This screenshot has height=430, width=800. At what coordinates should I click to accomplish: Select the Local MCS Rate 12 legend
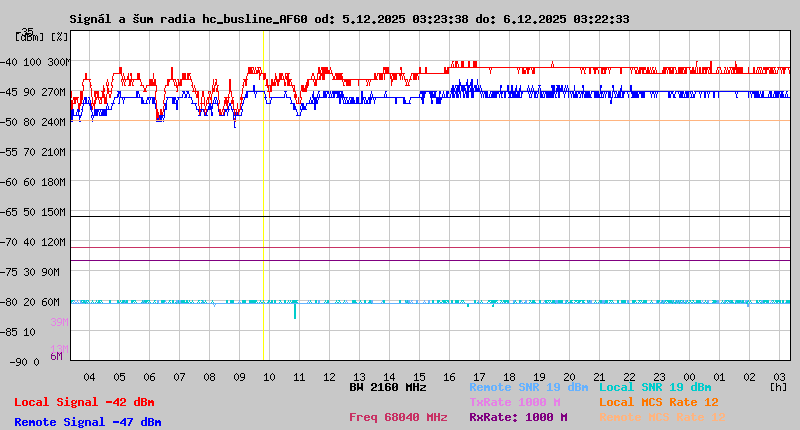tap(659, 402)
